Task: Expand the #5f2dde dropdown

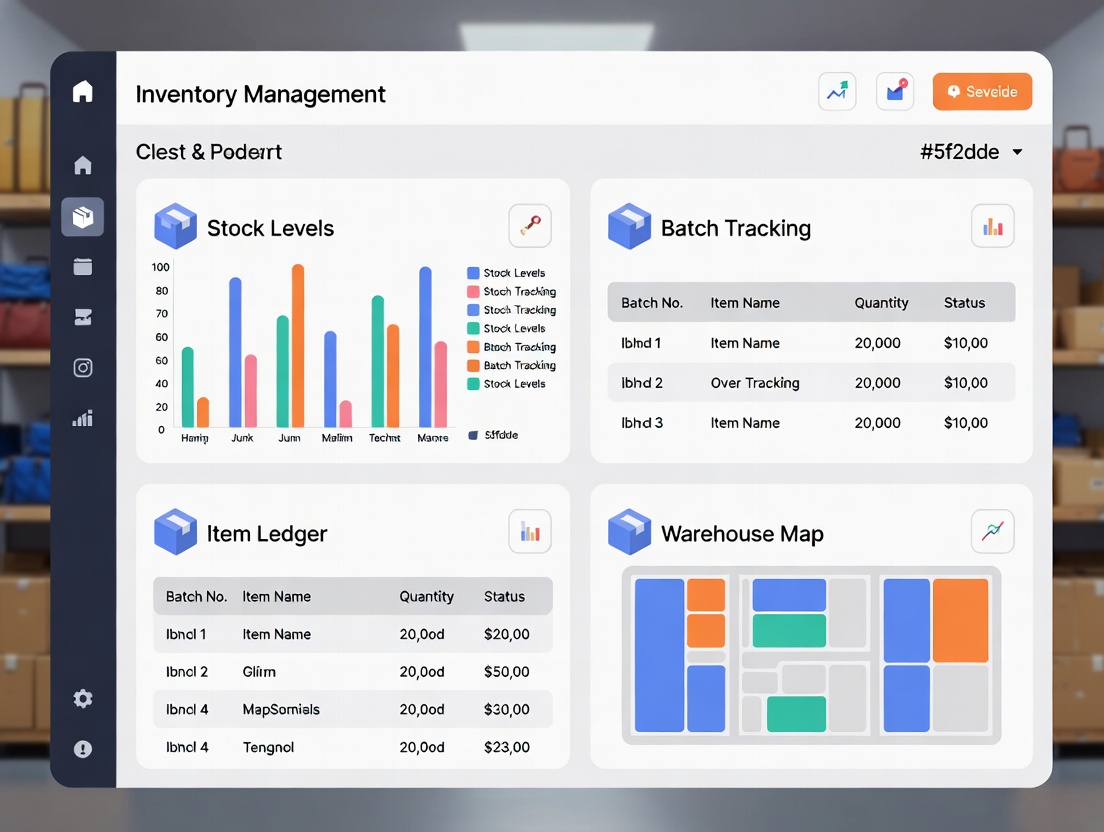Action: 1017,152
